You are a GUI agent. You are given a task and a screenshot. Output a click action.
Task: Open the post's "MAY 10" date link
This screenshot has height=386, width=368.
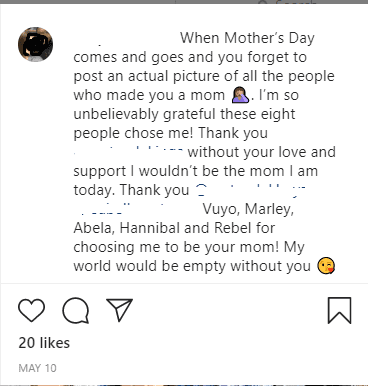pos(37,368)
